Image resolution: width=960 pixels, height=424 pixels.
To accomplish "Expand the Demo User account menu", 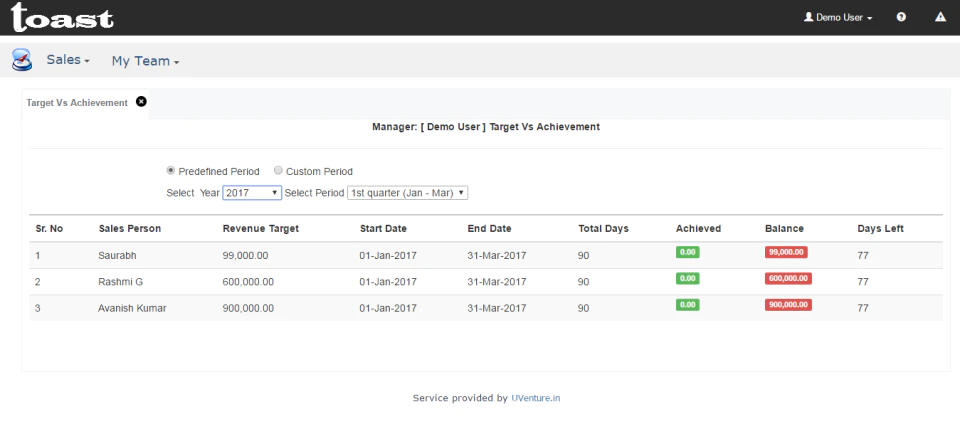I will [838, 18].
